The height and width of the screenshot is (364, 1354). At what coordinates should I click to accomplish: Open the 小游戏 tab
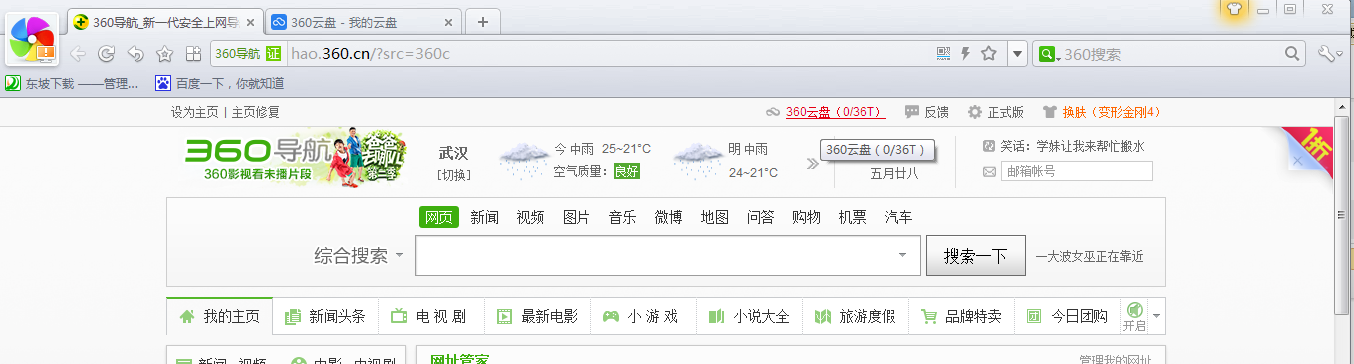click(x=643, y=316)
